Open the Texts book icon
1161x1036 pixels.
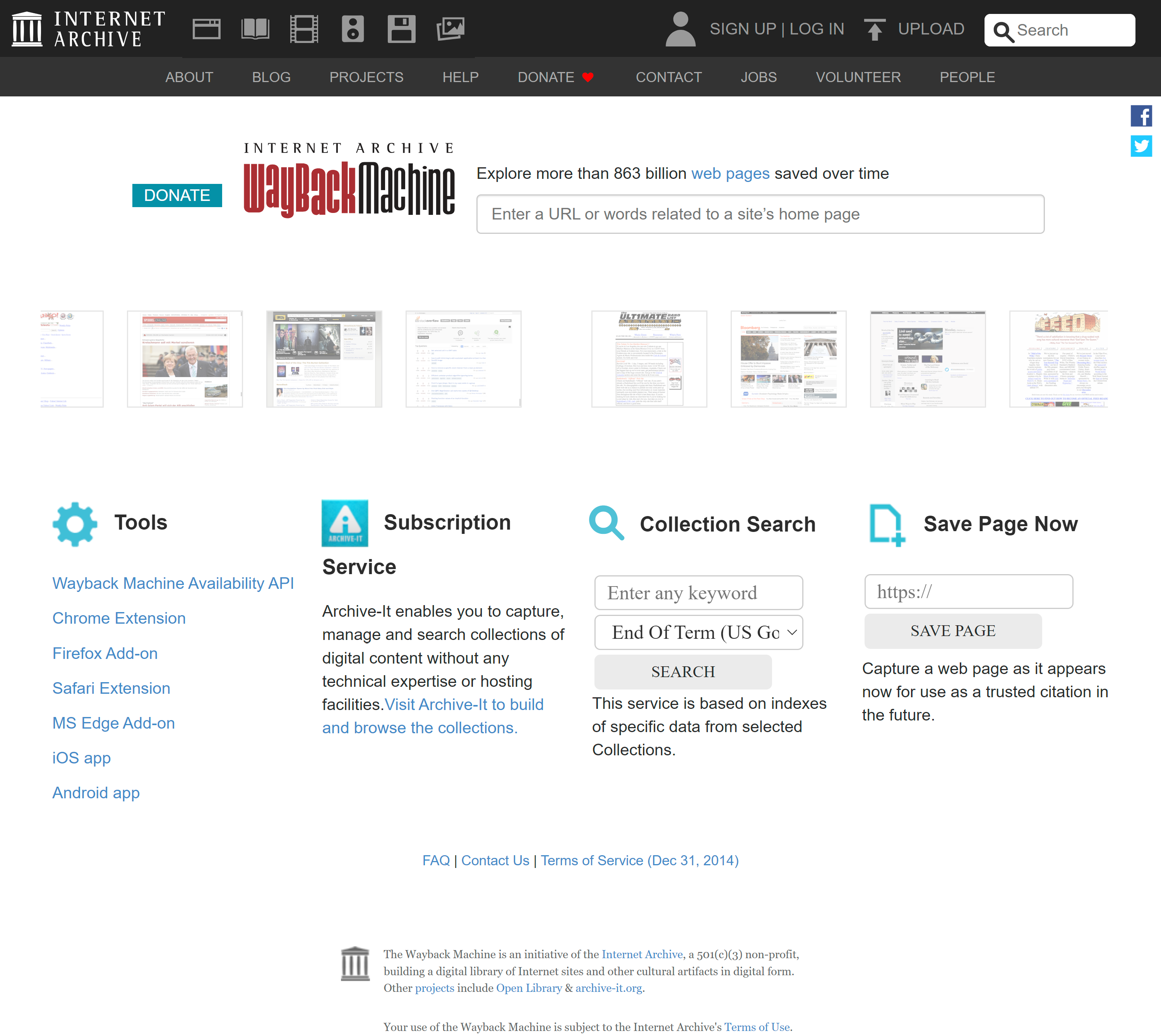pyautogui.click(x=255, y=29)
